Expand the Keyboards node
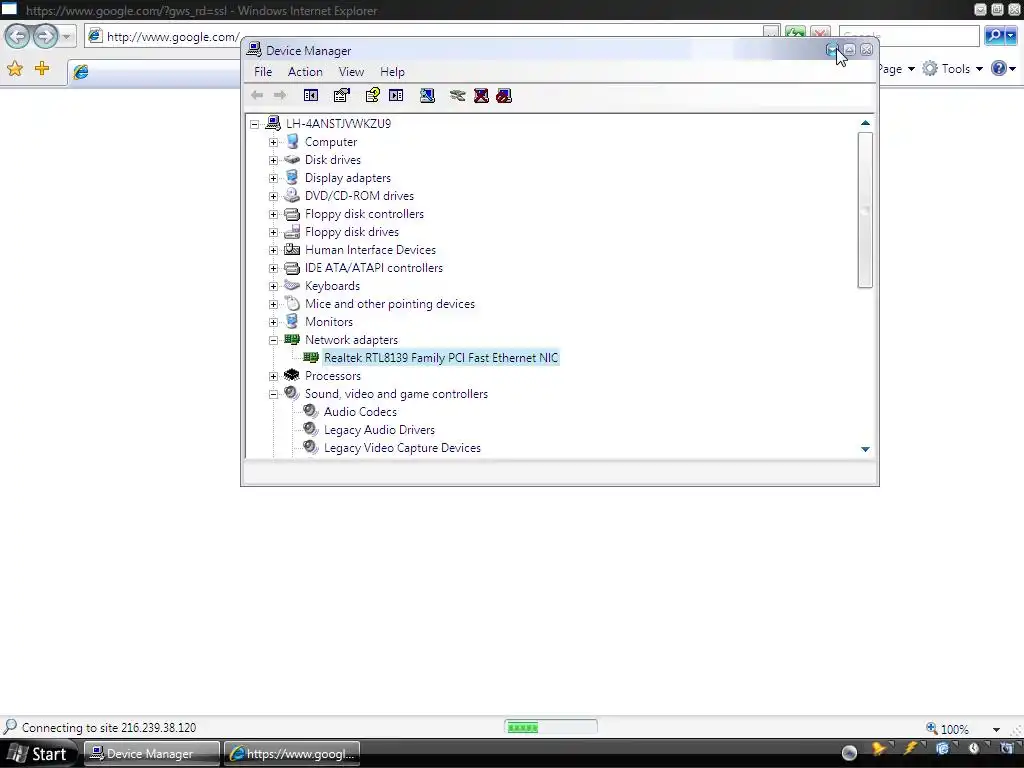 coord(274,286)
